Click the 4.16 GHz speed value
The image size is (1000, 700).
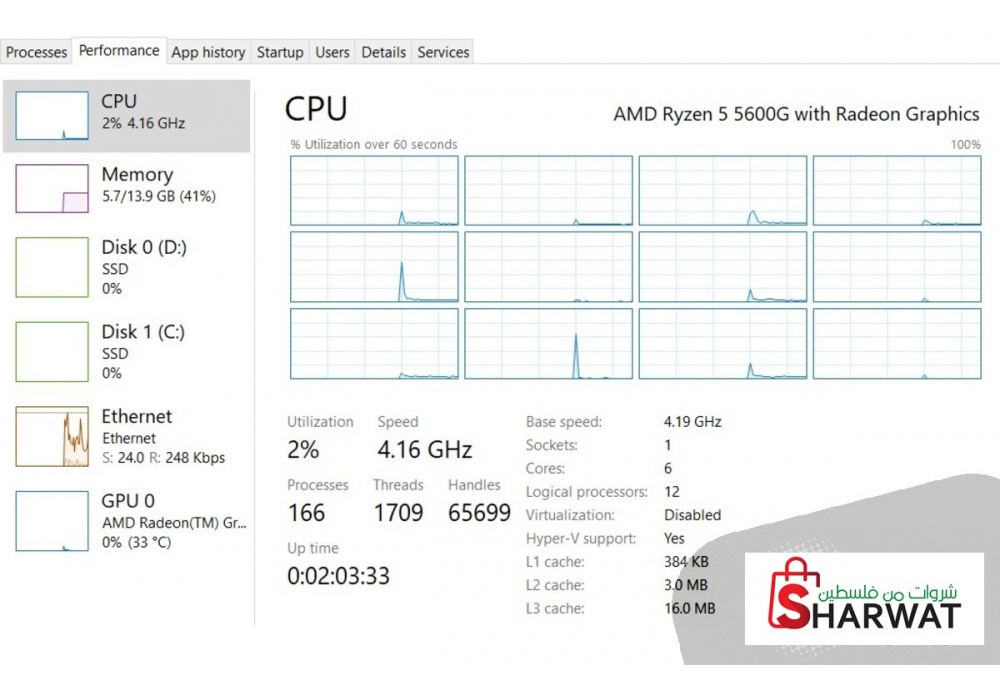click(424, 450)
